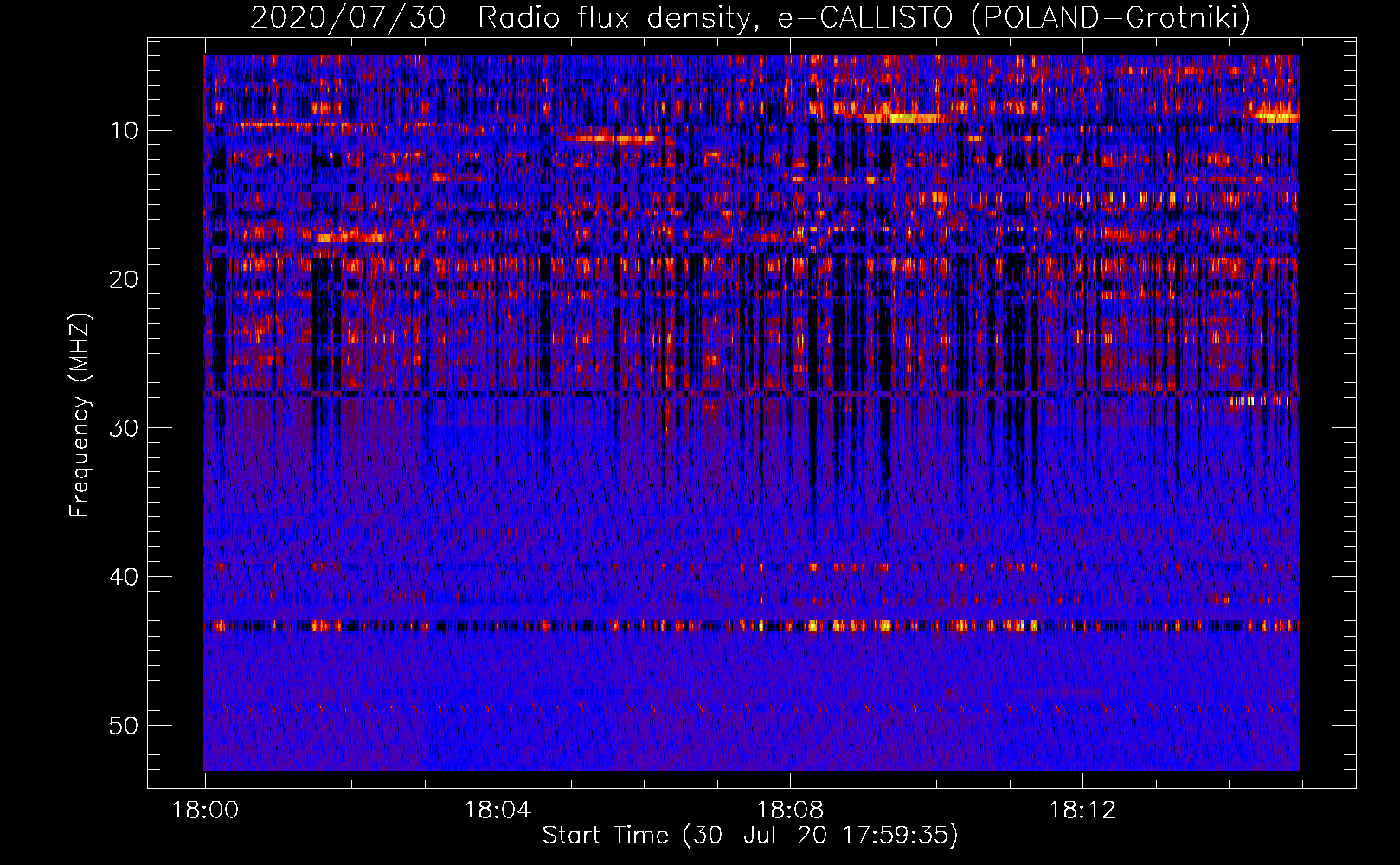Click the 18:04 time tick label
Screen dimensions: 1400x865
point(498,811)
